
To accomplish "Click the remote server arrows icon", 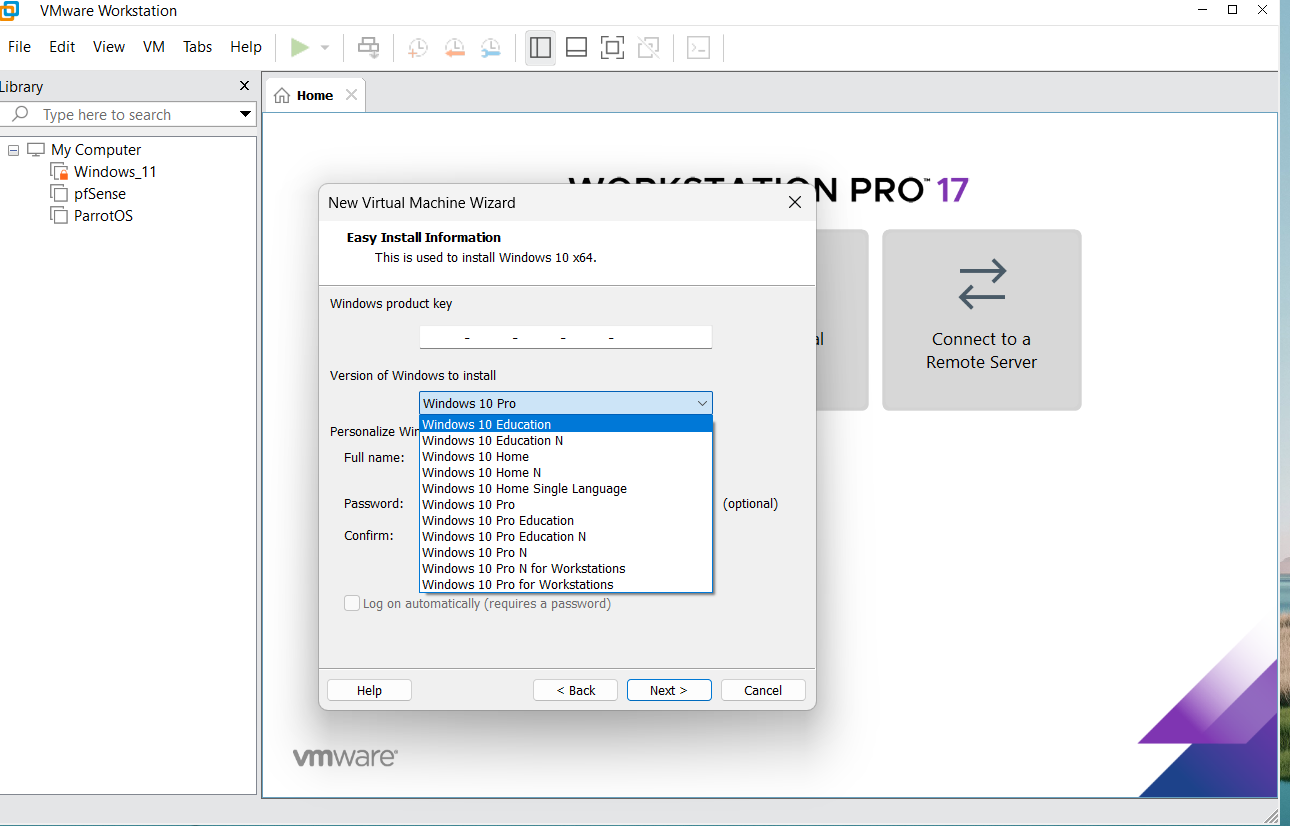I will click(982, 284).
